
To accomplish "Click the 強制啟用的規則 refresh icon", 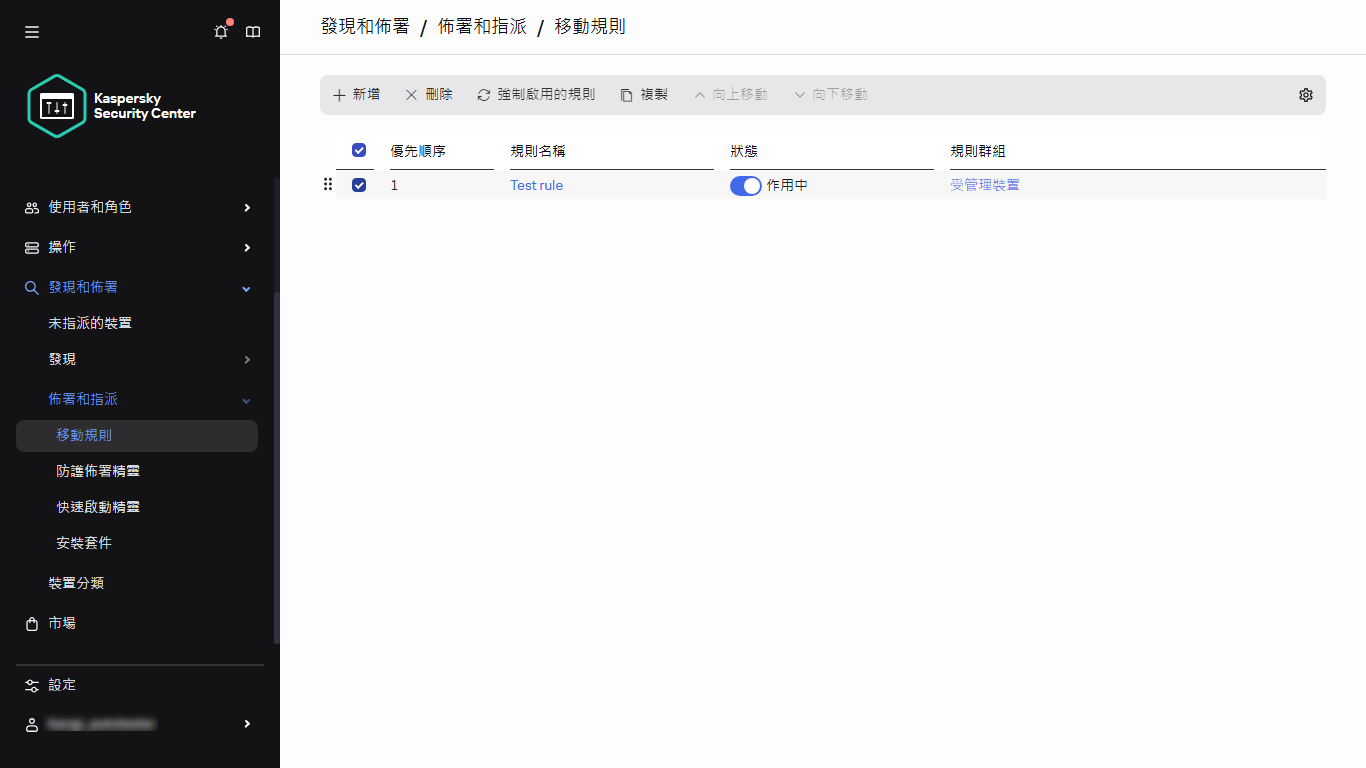I will (x=484, y=94).
